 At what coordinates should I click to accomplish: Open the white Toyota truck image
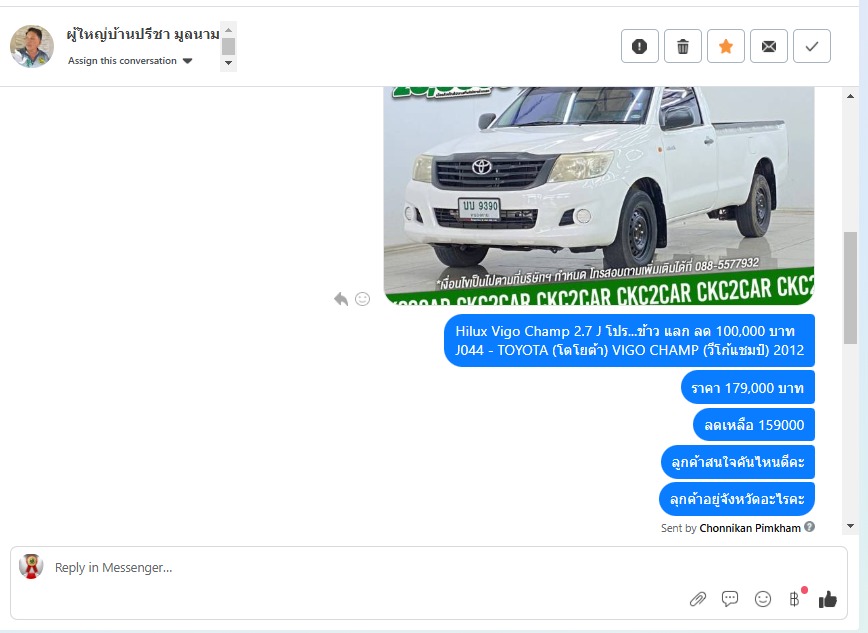pos(598,190)
